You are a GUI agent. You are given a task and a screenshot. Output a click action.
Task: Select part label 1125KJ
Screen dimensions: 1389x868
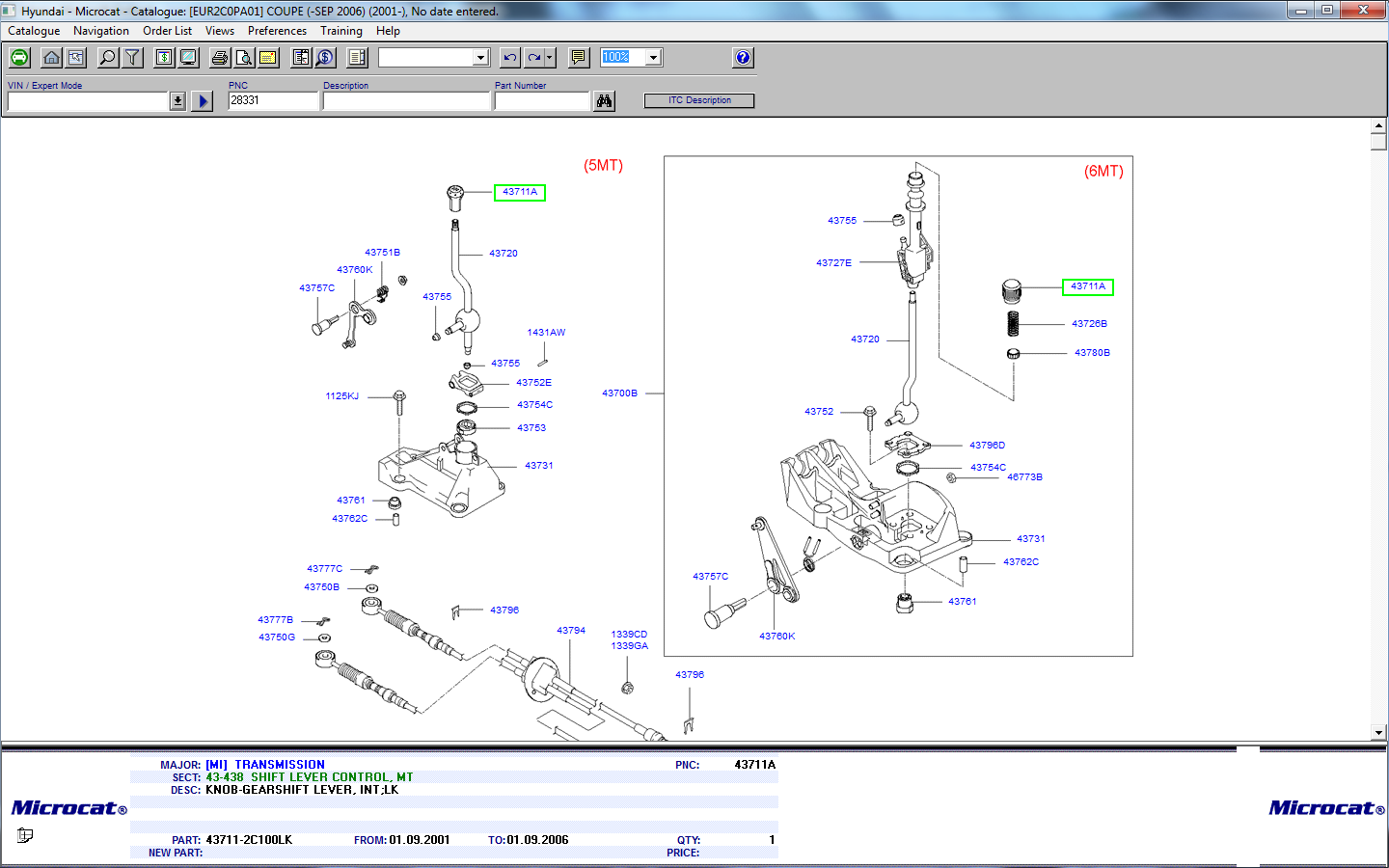click(x=341, y=396)
